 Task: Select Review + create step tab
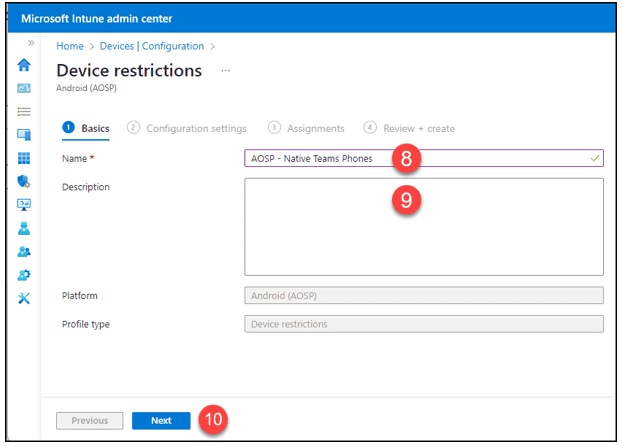point(409,128)
